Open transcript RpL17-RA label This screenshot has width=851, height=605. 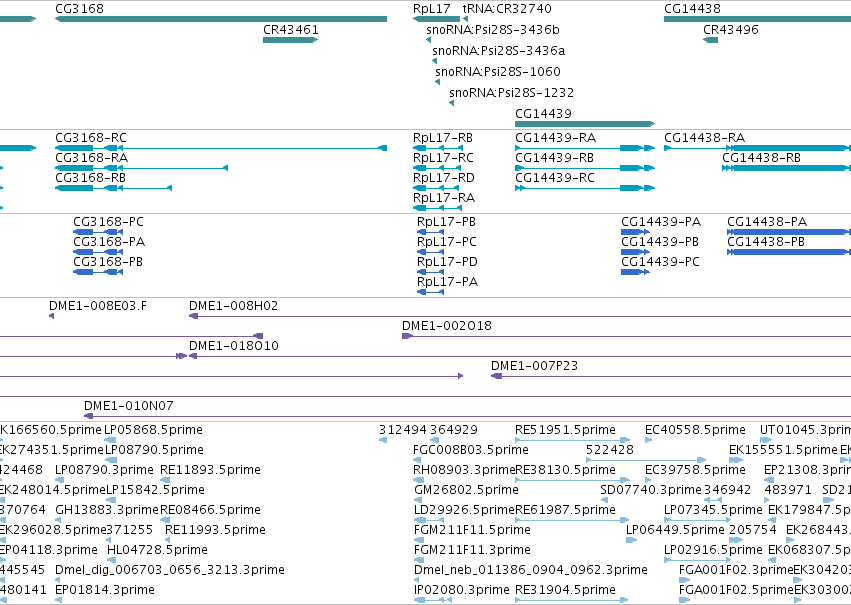444,198
